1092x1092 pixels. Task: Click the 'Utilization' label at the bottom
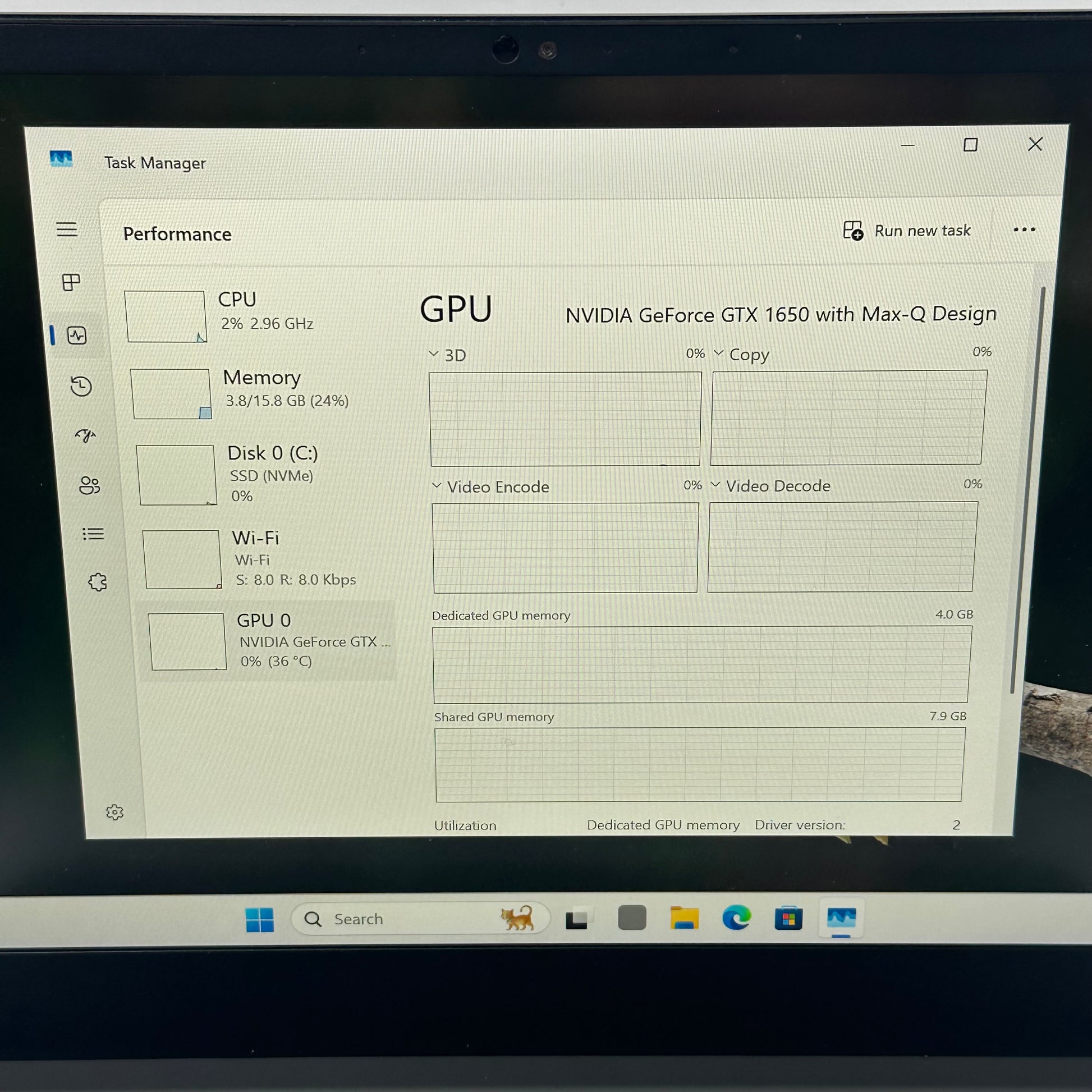(x=465, y=825)
